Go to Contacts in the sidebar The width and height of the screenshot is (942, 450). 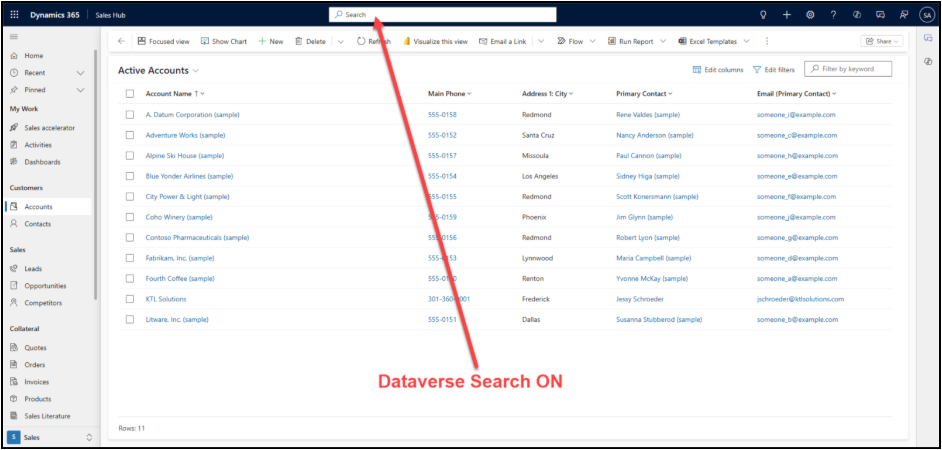click(x=38, y=224)
